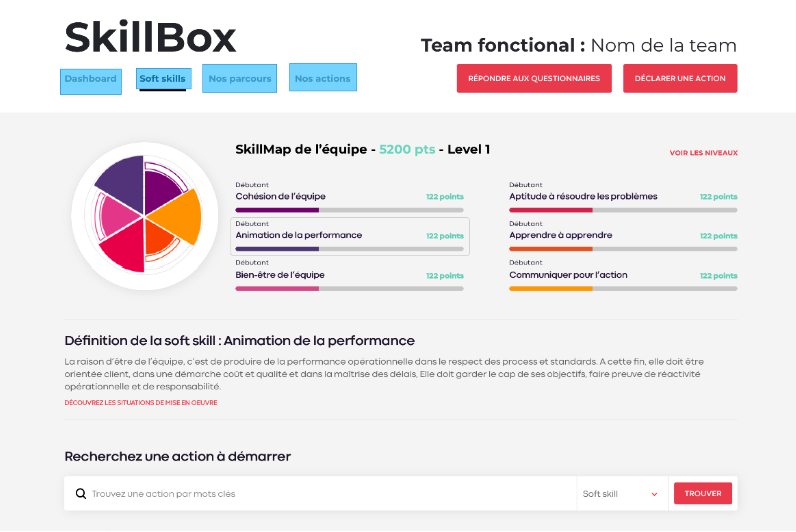Switch to the Nos parcours tab
Image resolution: width=796 pixels, height=532 pixels.
240,79
